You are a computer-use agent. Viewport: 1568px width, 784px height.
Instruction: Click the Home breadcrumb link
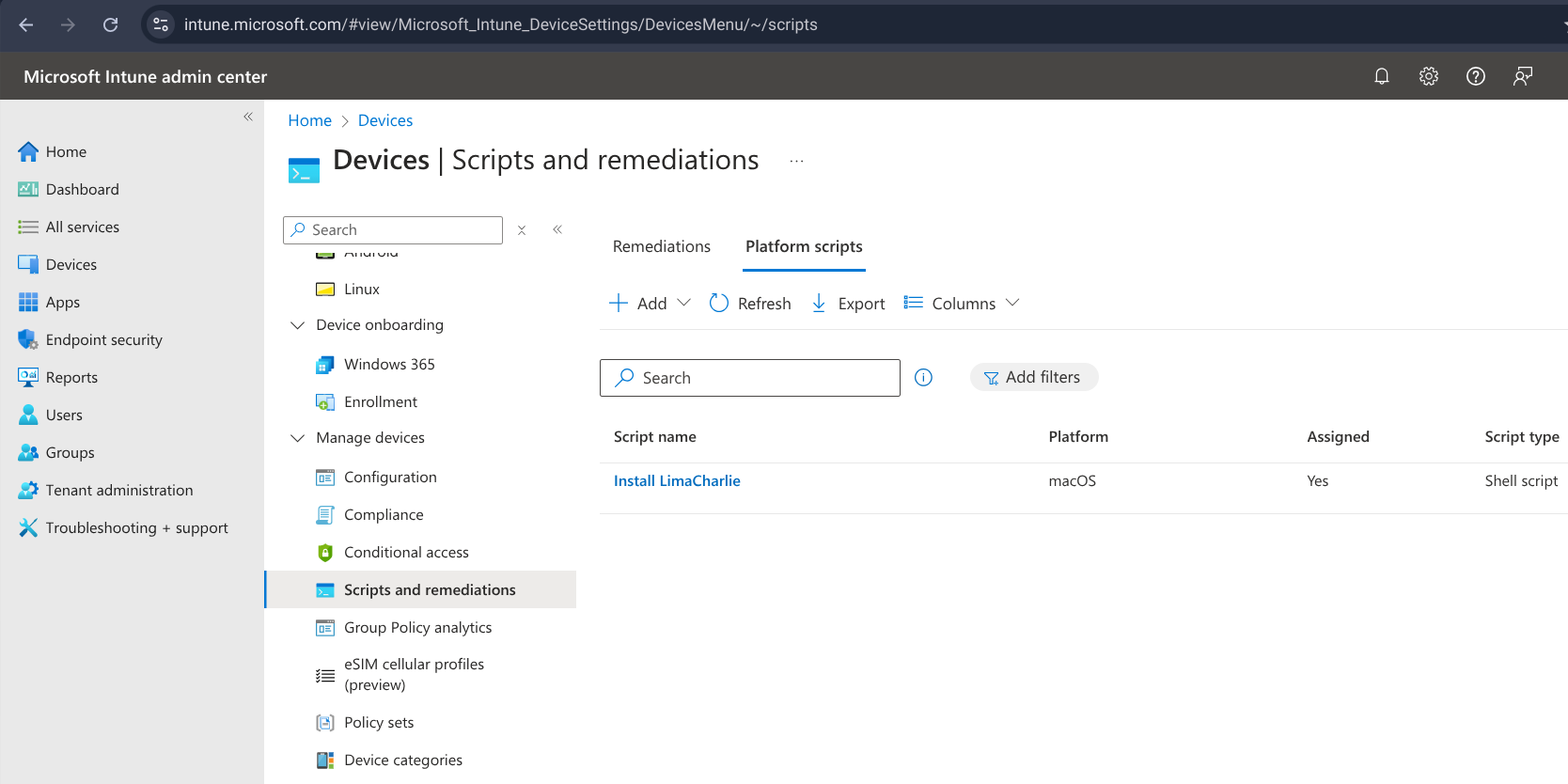coord(309,120)
